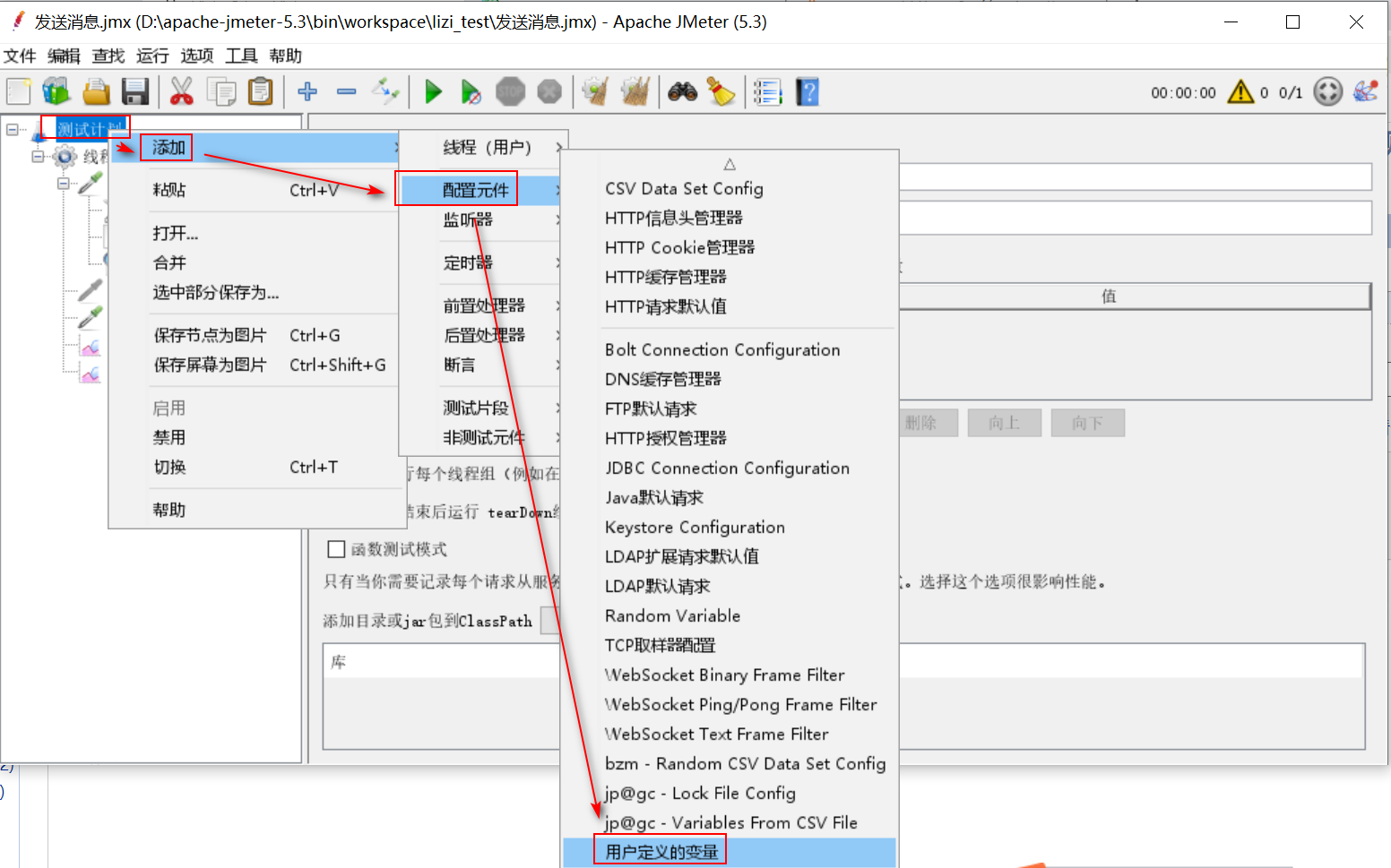Image resolution: width=1391 pixels, height=868 pixels.
Task: Open the Templates icon in toolbar
Action: pyautogui.click(x=56, y=91)
